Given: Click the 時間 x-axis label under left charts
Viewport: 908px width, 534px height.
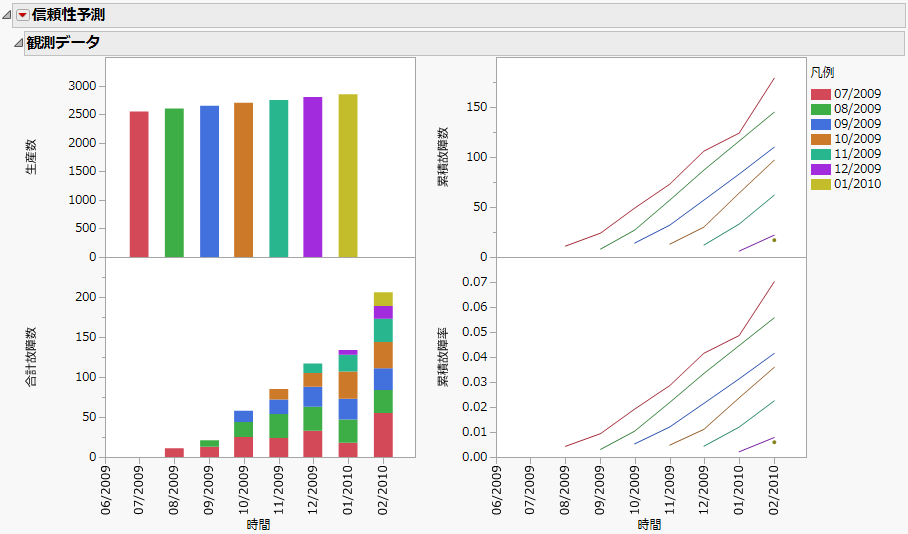Looking at the screenshot, I should (x=258, y=524).
